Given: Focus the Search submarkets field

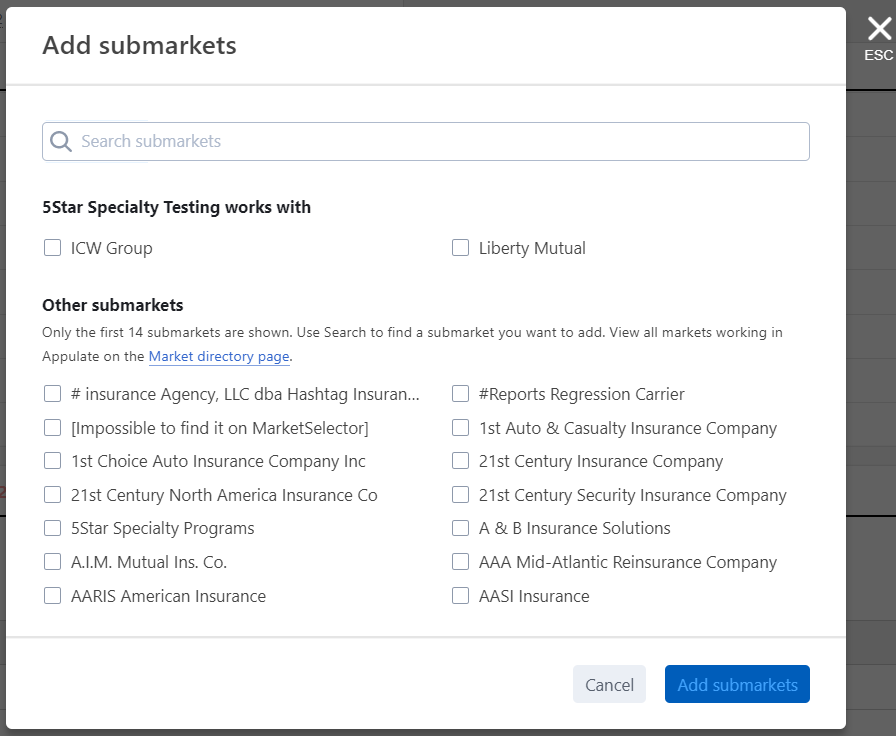Looking at the screenshot, I should click(426, 141).
